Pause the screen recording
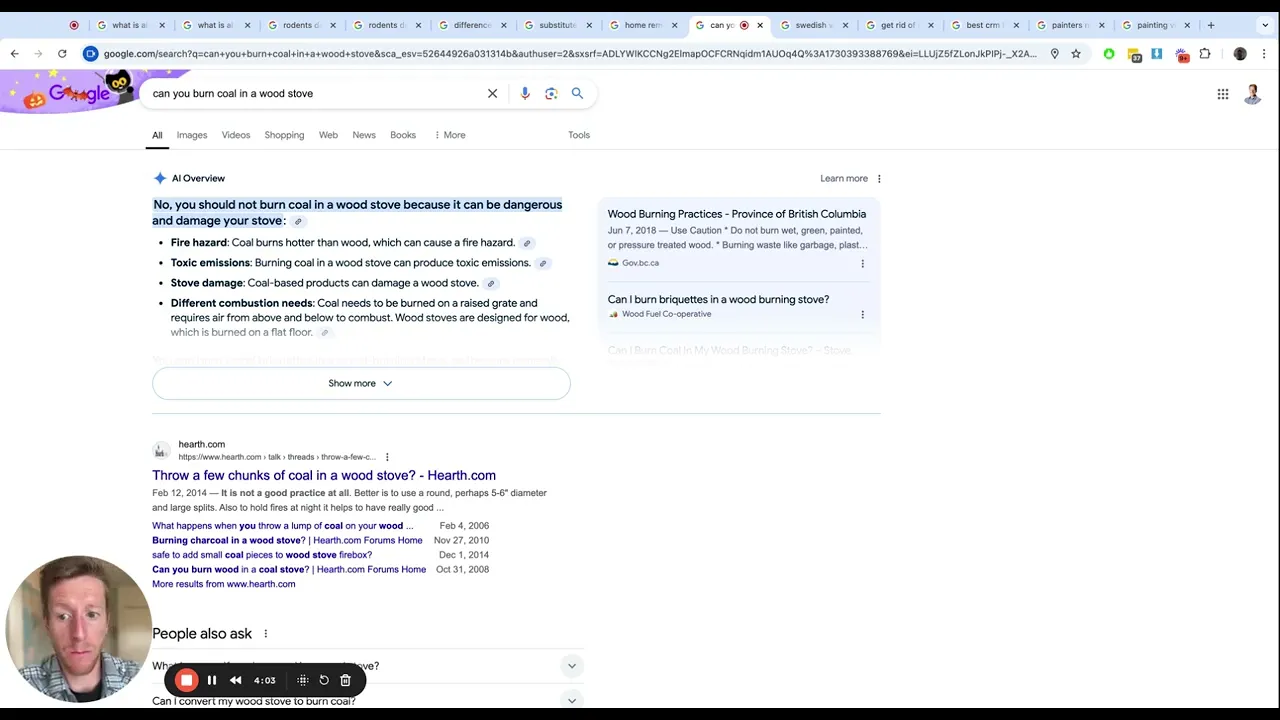This screenshot has height=720, width=1280. [x=212, y=680]
